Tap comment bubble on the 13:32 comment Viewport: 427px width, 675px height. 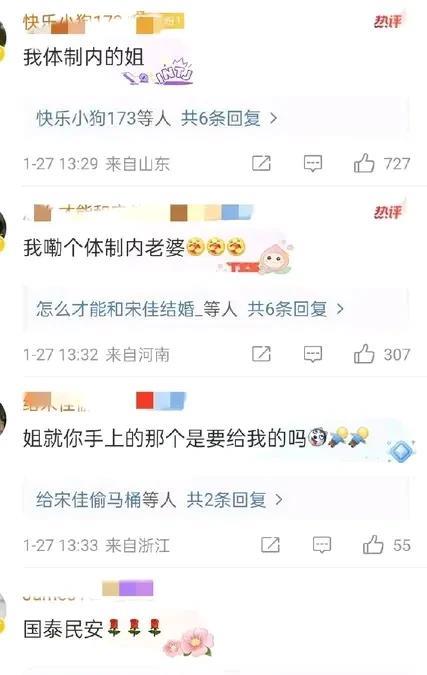(x=313, y=354)
